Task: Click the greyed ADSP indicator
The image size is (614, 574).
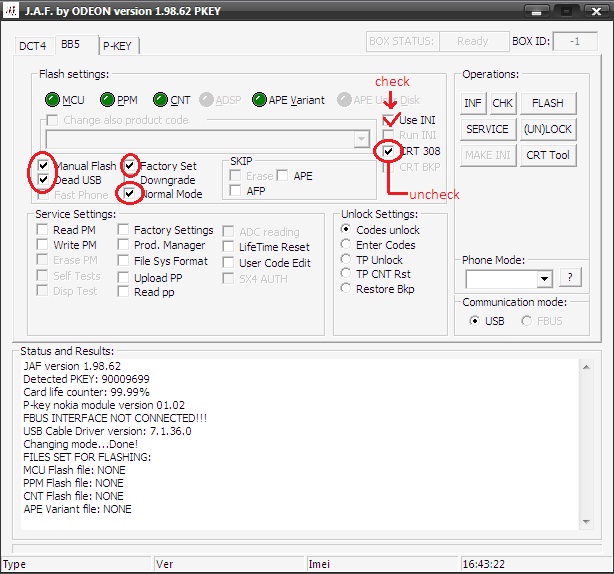Action: (206, 100)
